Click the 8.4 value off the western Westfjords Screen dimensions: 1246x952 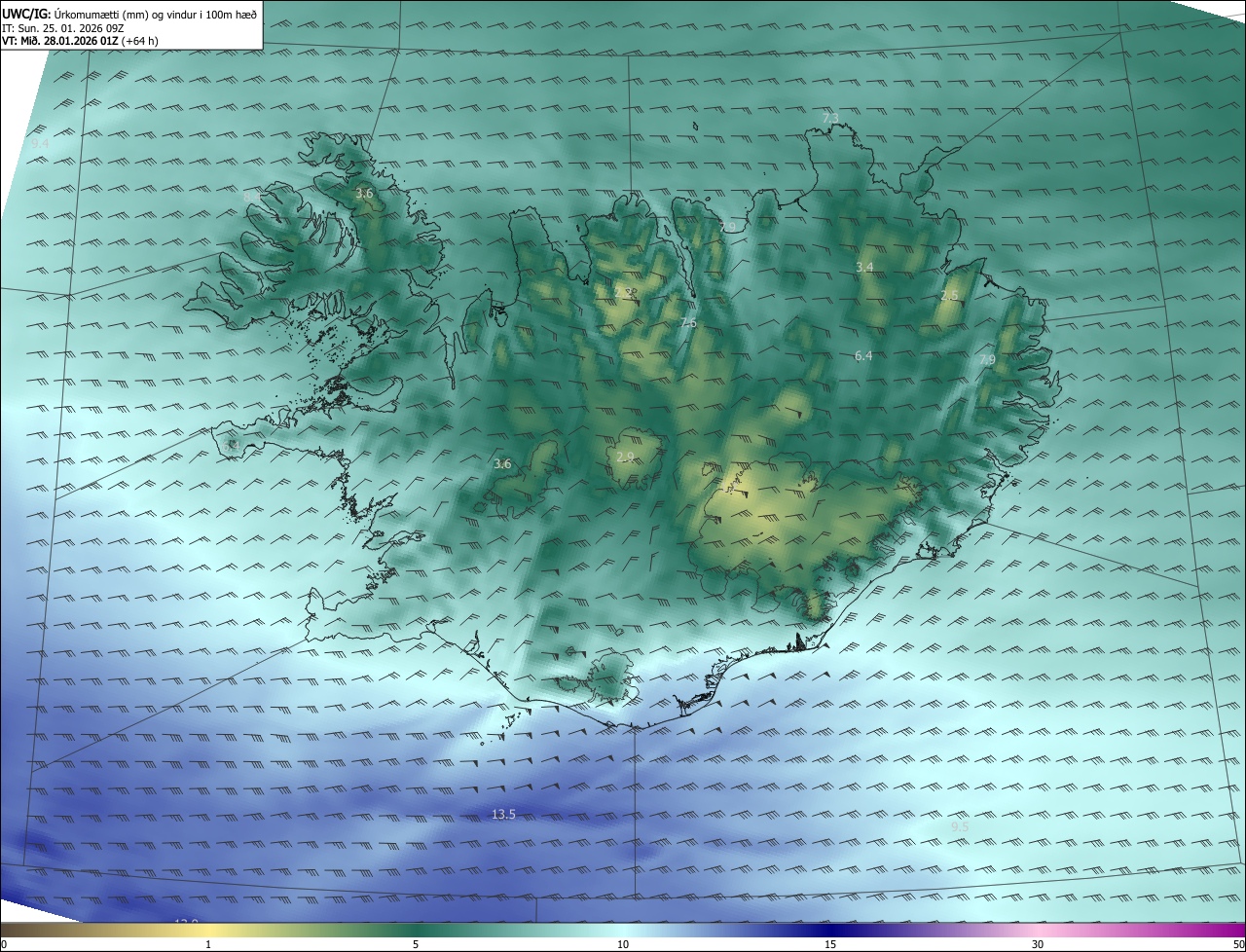click(251, 197)
